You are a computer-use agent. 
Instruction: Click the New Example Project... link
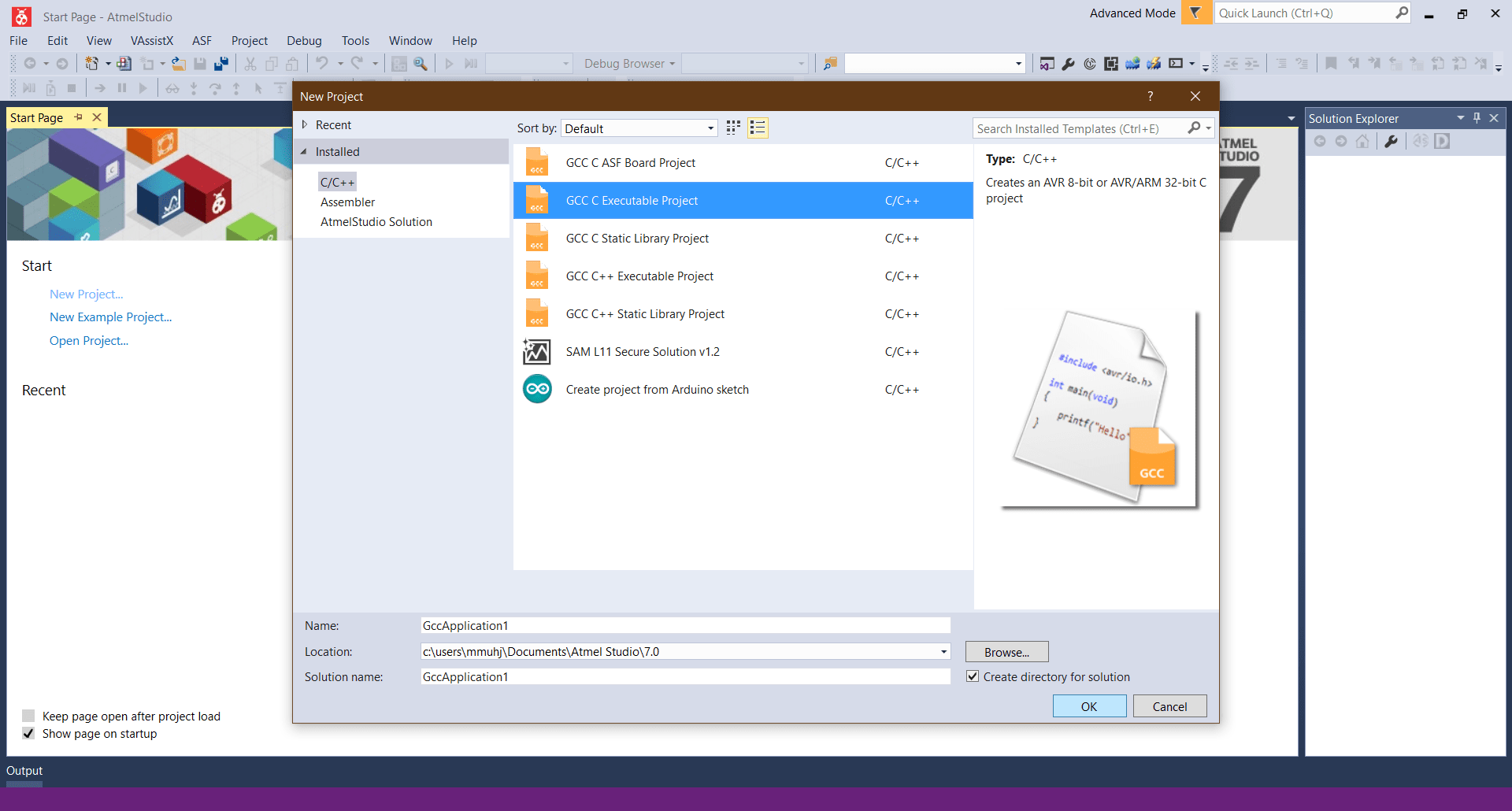click(110, 317)
